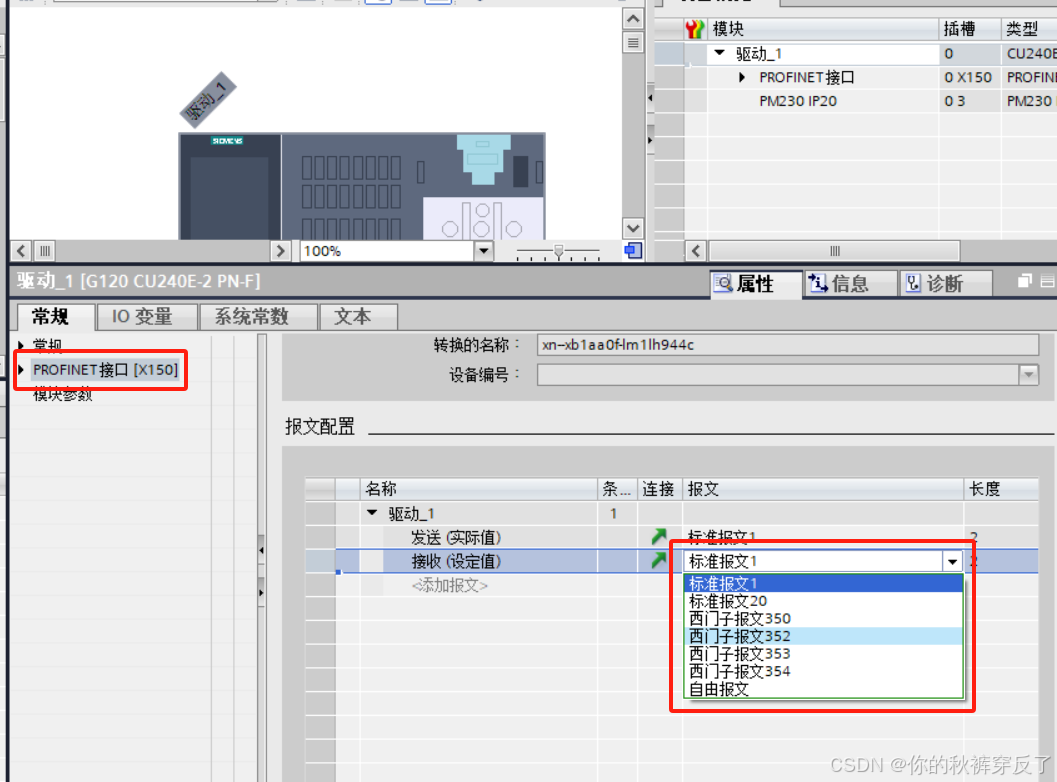Choose 标准报文20 from the list
This screenshot has height=782, width=1057.
point(823,601)
